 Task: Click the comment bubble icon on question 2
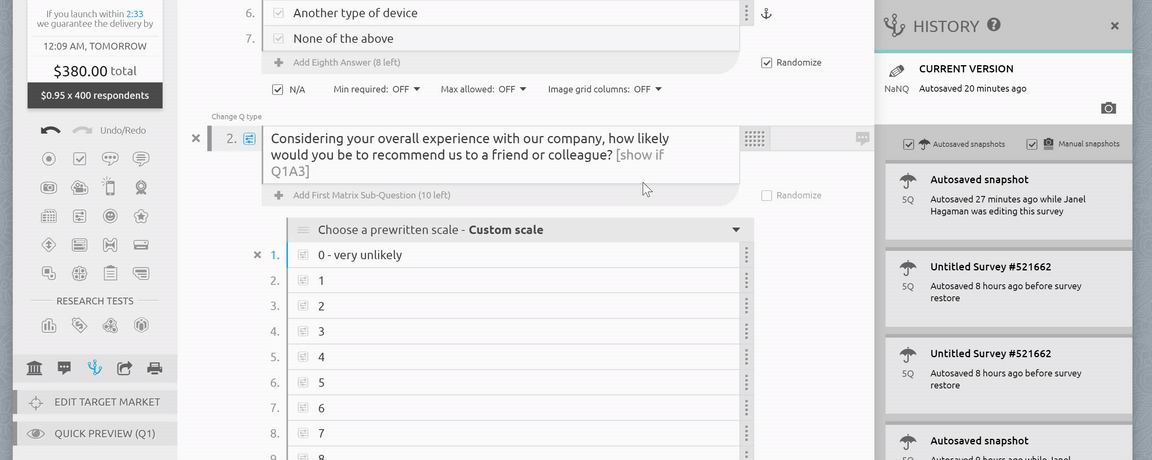pyautogui.click(x=863, y=138)
